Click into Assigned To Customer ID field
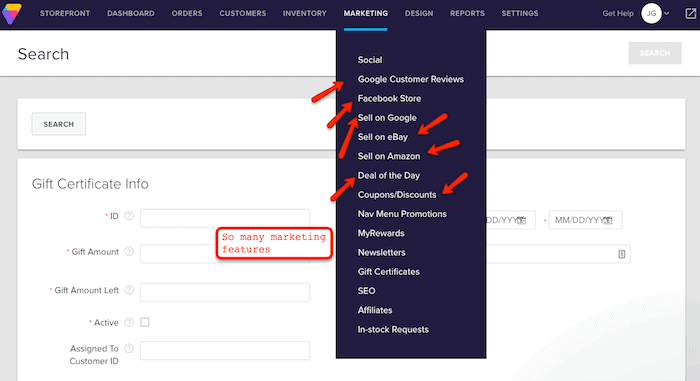The width and height of the screenshot is (700, 381). coord(225,350)
